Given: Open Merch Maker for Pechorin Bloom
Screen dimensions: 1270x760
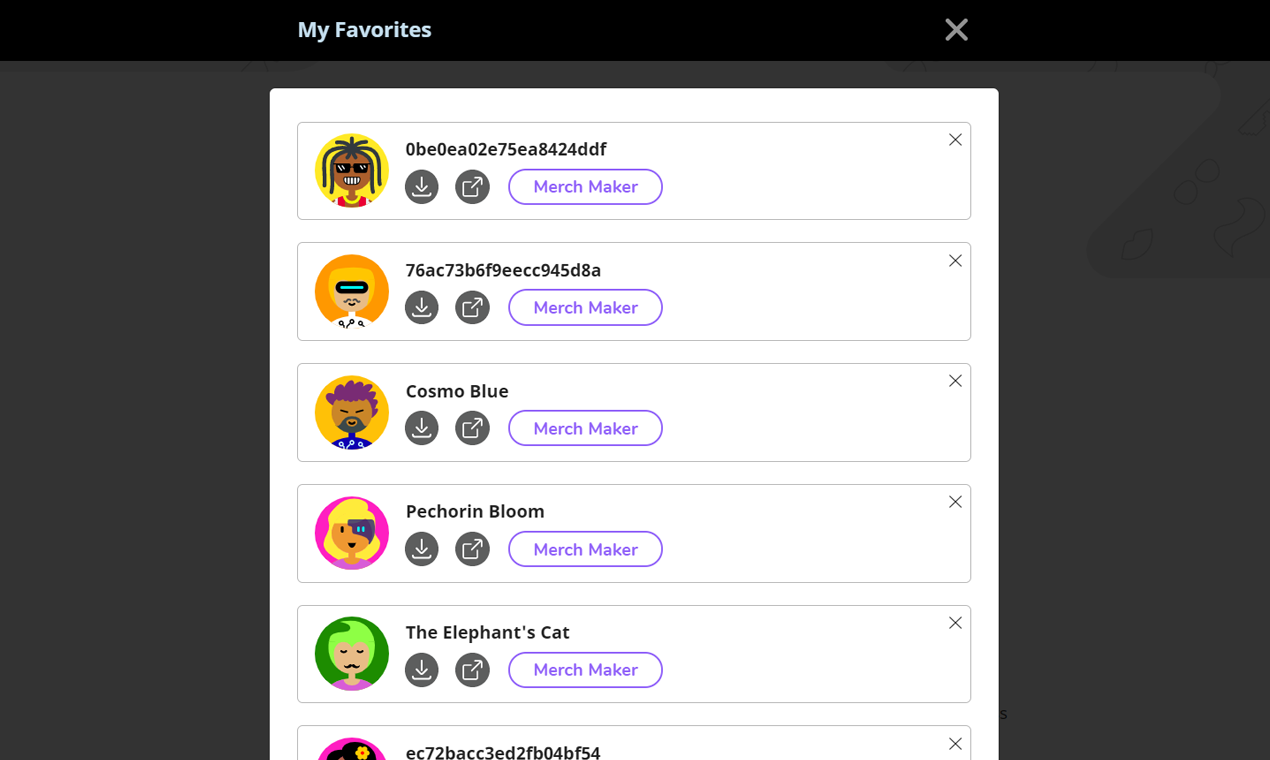Looking at the screenshot, I should click(x=585, y=549).
